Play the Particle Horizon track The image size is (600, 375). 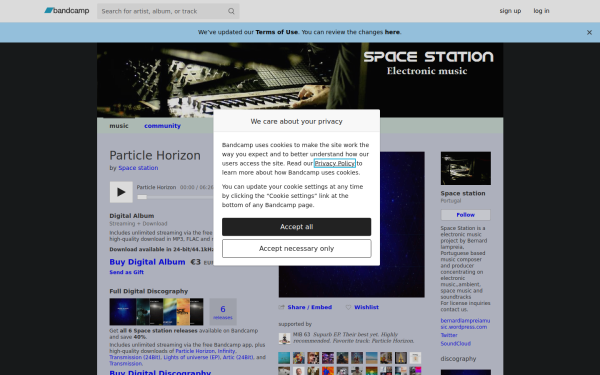(121, 192)
